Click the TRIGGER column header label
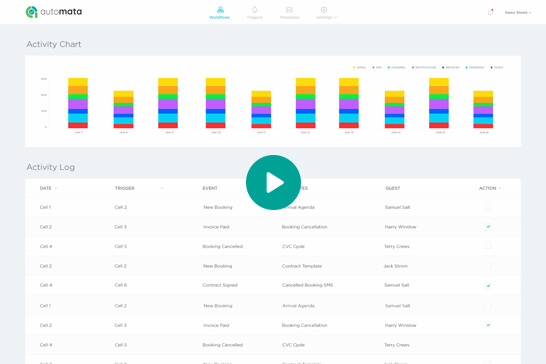This screenshot has height=364, width=546. 124,188
